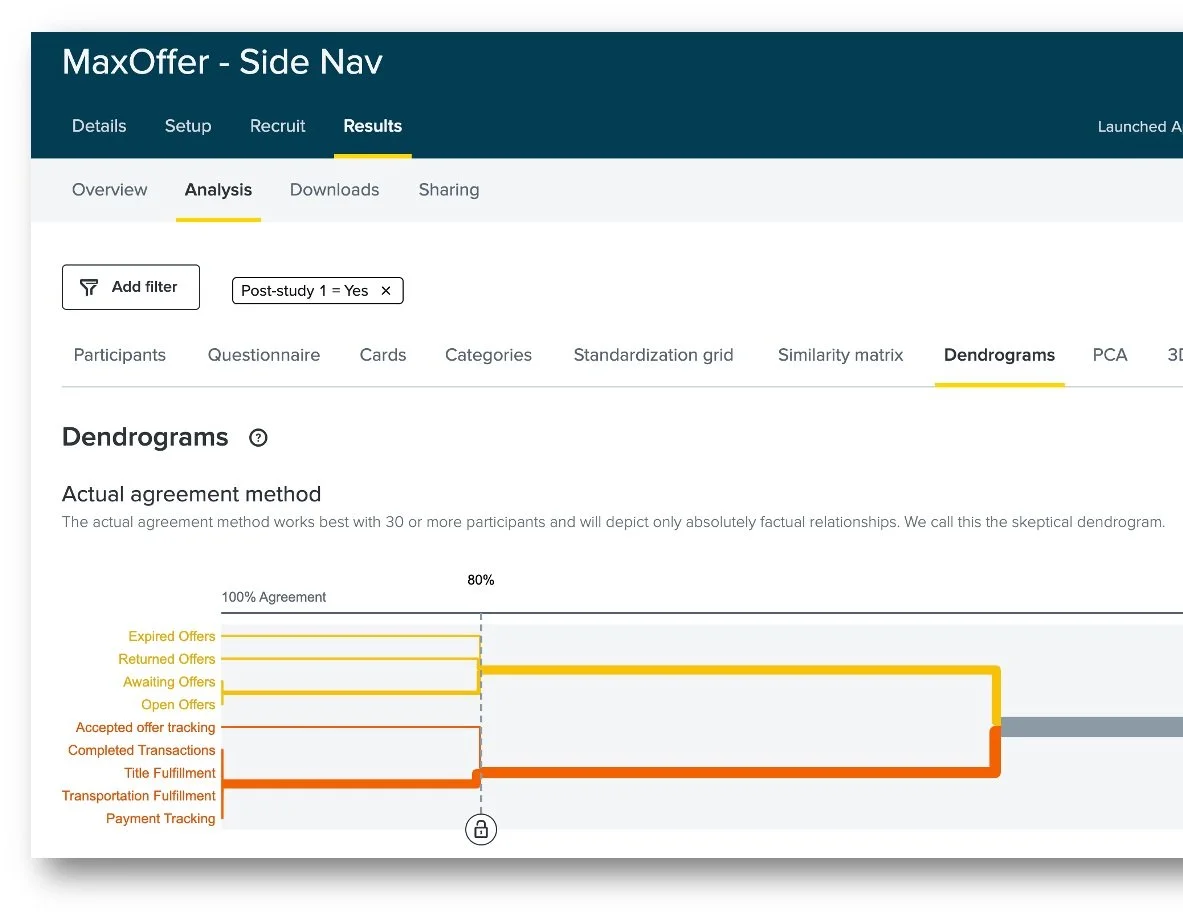Open the Sharing sub-tab
1183x920 pixels.
click(x=449, y=189)
